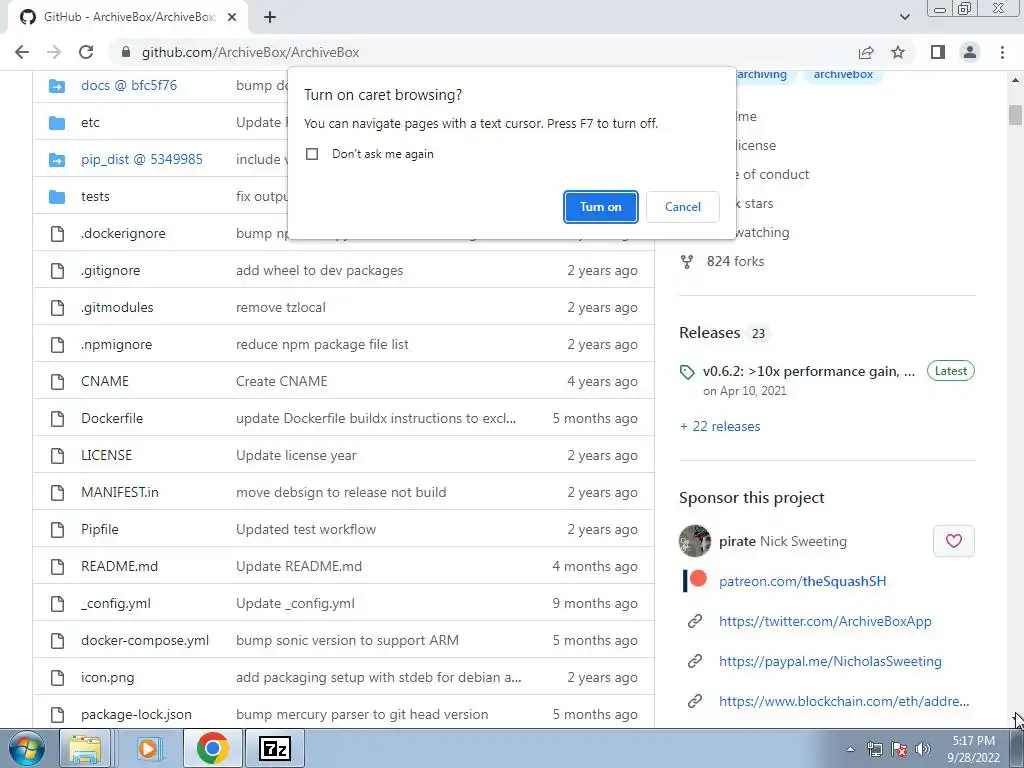The height and width of the screenshot is (768, 1024).
Task: Open the .dockerignore file
Action: tap(123, 234)
